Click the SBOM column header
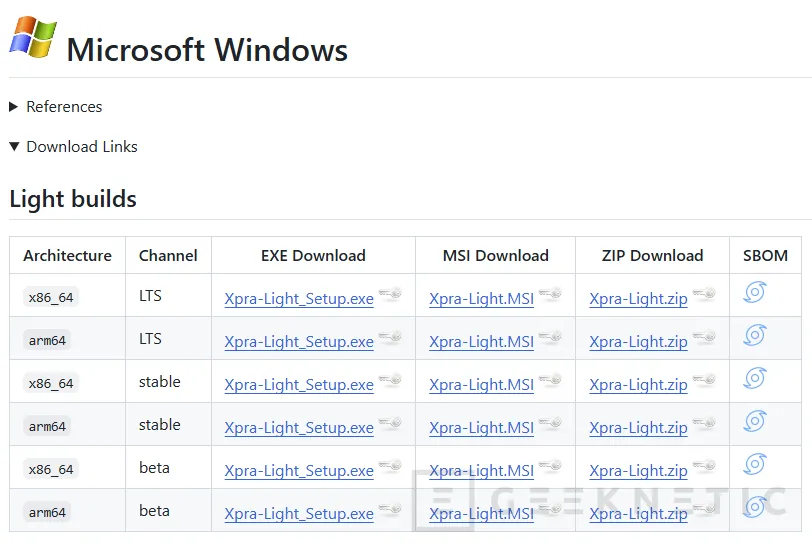This screenshot has height=551, width=812. click(765, 256)
